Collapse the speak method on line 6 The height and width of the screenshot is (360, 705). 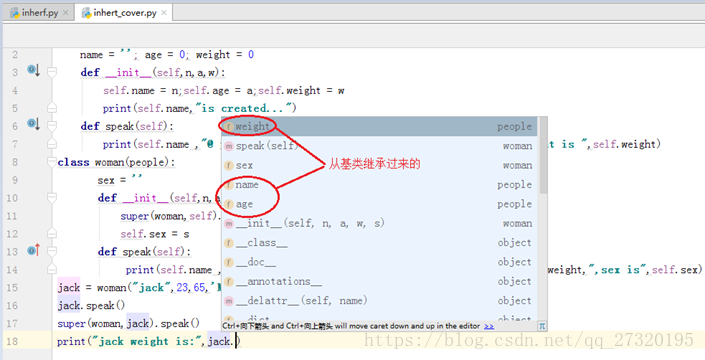52,126
